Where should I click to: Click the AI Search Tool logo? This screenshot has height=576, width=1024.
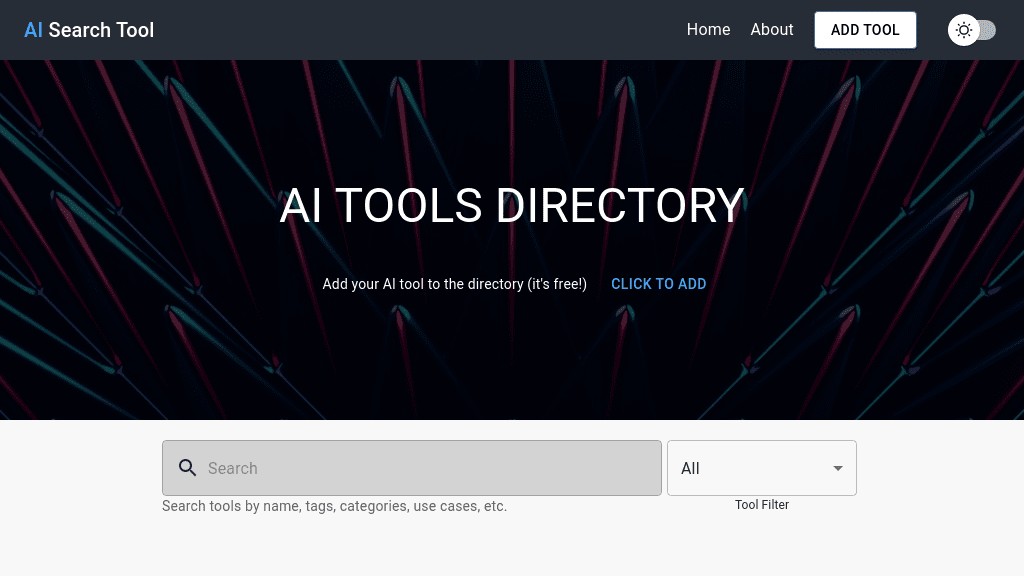88,30
